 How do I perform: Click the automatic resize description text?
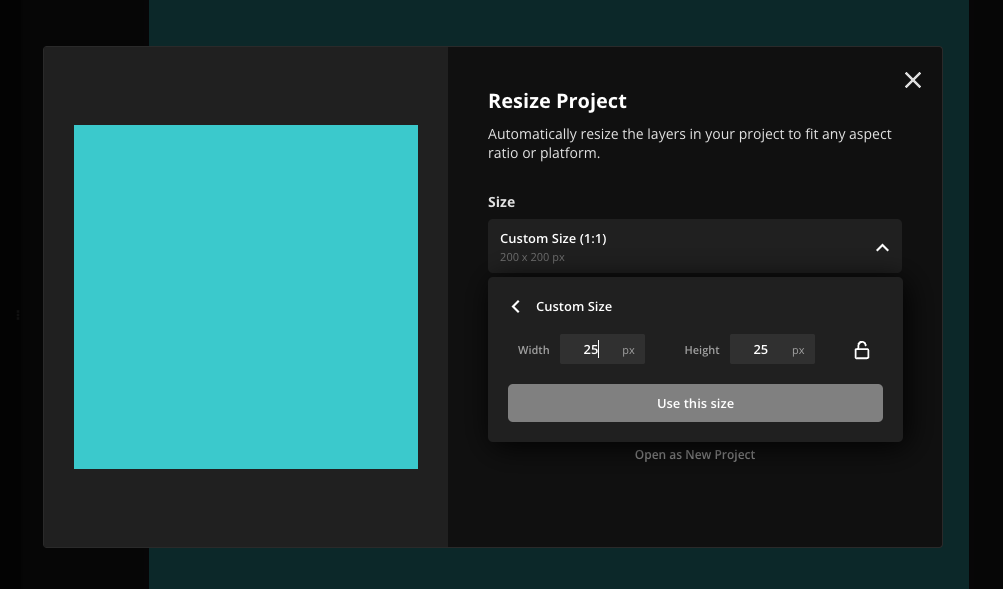(689, 143)
